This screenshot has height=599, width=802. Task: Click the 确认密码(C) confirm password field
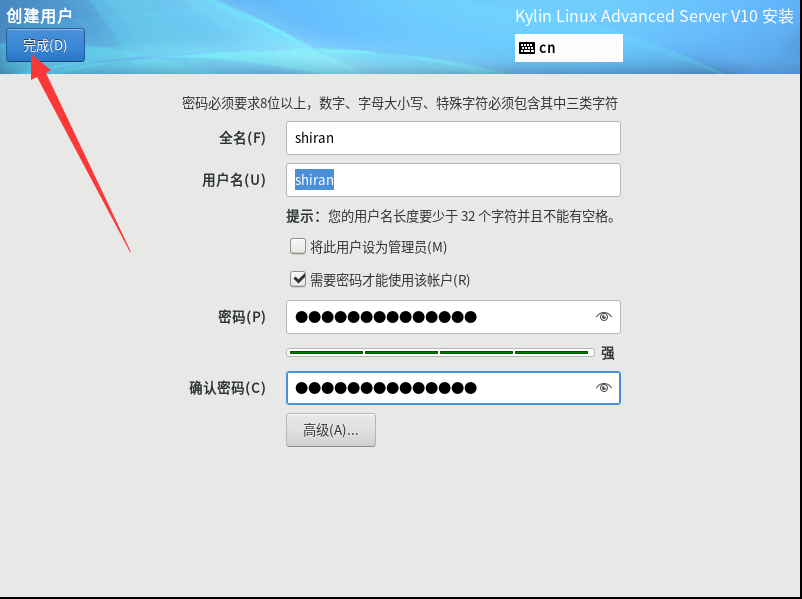coord(453,388)
